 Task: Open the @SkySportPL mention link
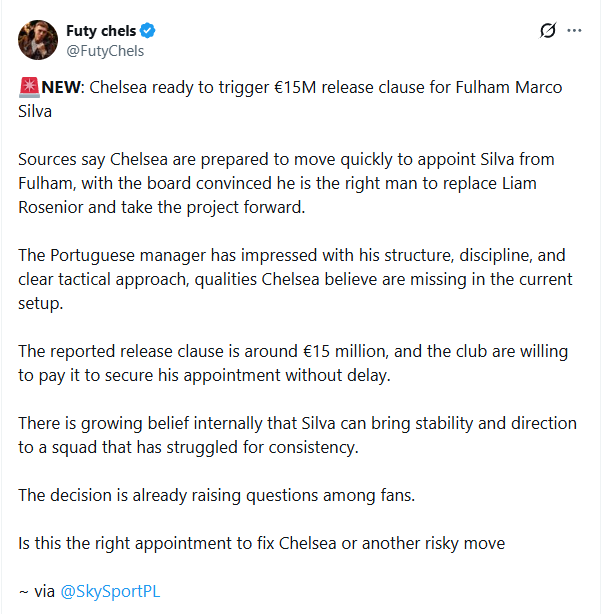[x=110, y=591]
